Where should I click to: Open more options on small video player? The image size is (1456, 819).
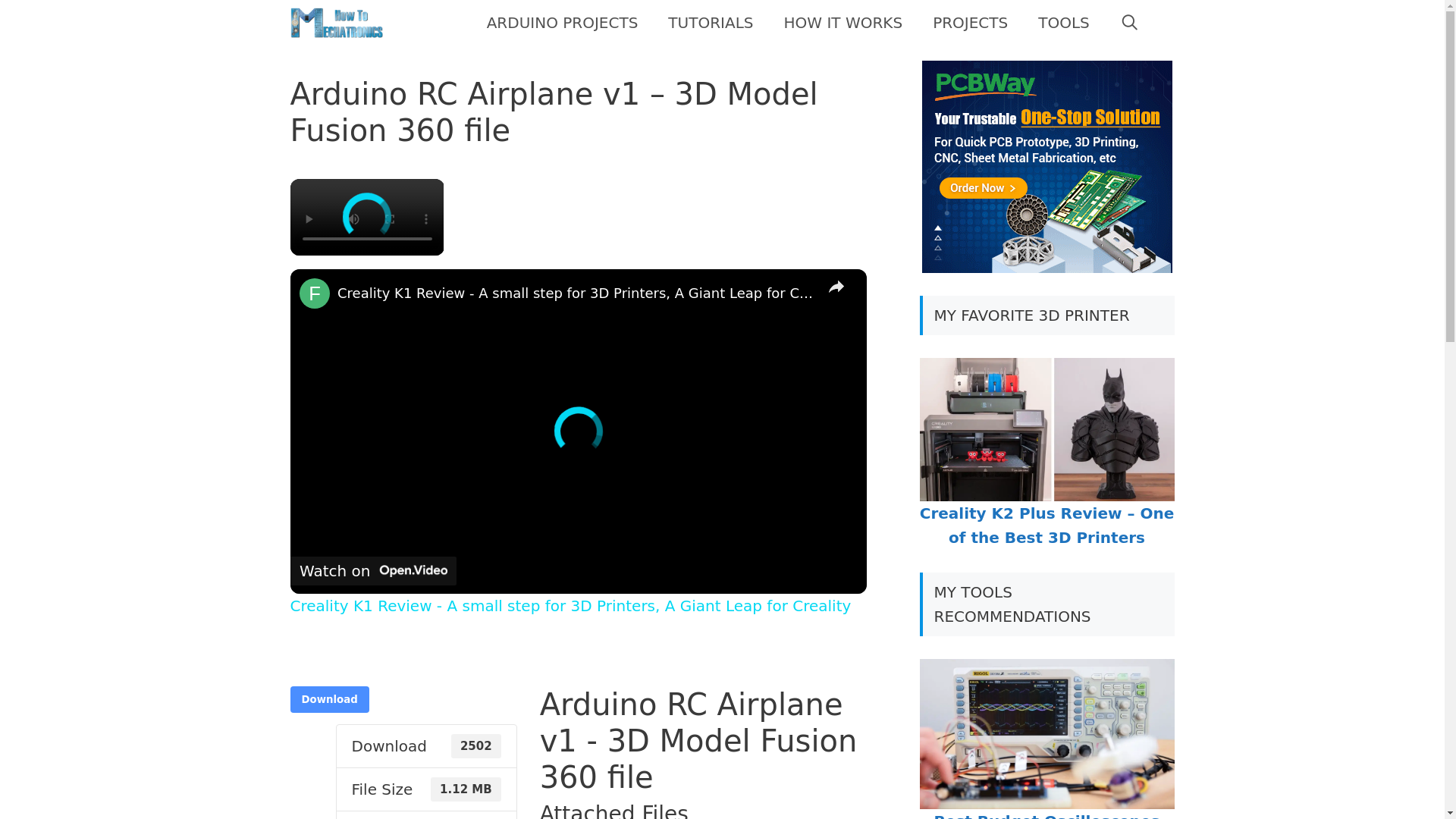coord(426,219)
